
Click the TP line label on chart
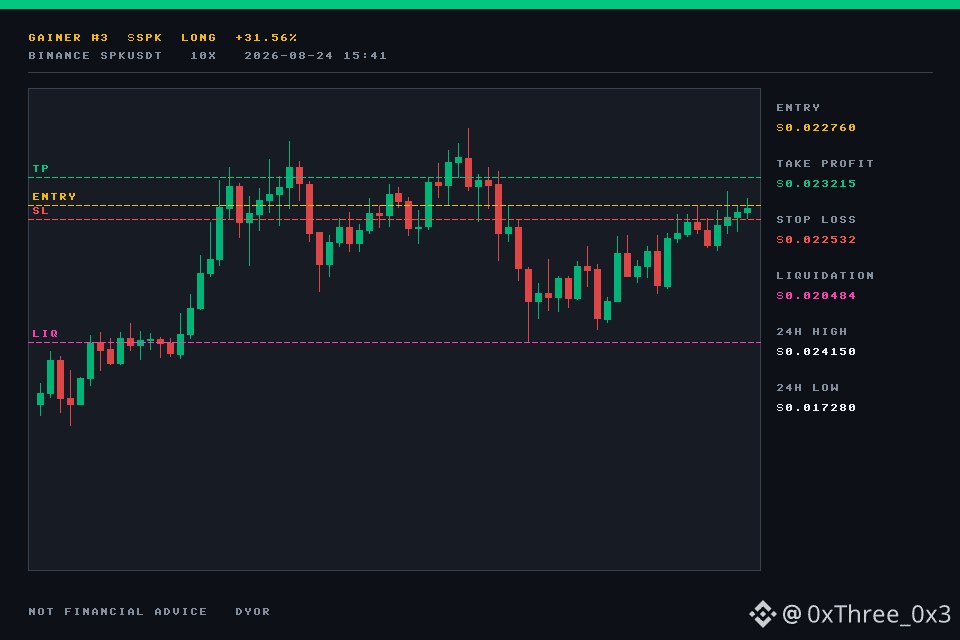tap(40, 168)
